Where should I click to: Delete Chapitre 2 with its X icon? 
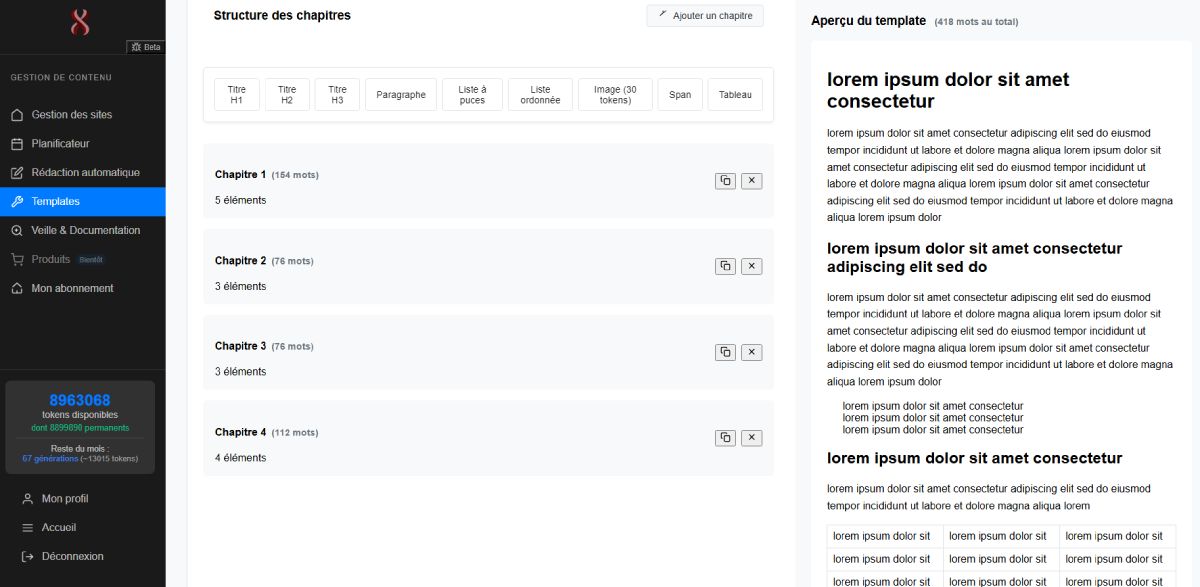751,266
